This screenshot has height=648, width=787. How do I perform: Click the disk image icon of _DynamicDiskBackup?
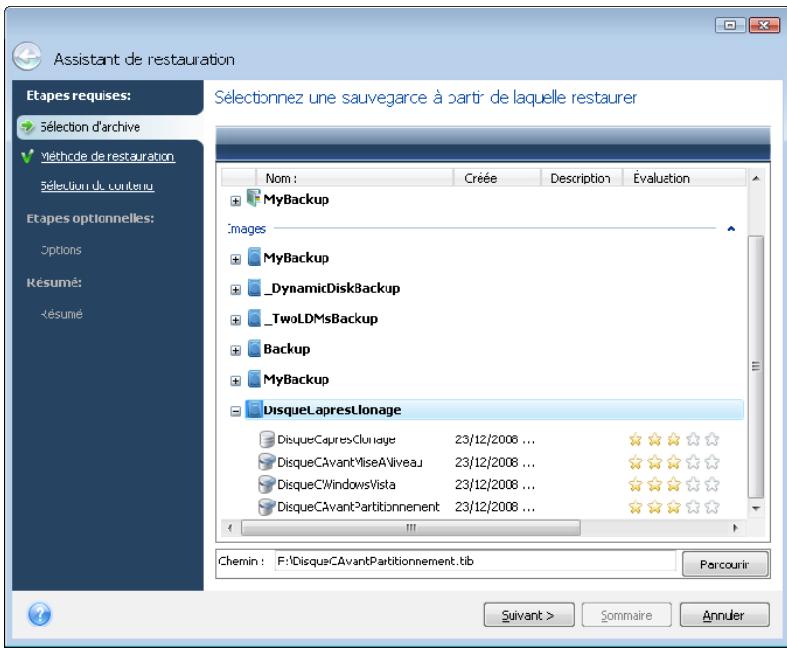pos(254,288)
